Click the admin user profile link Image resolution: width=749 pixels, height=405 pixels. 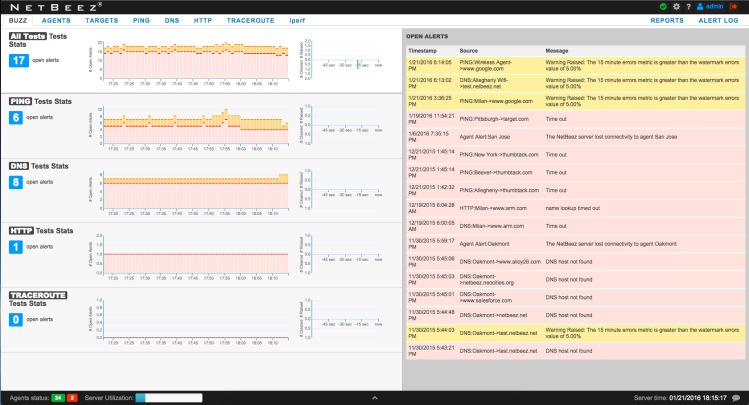pyautogui.click(x=710, y=7)
